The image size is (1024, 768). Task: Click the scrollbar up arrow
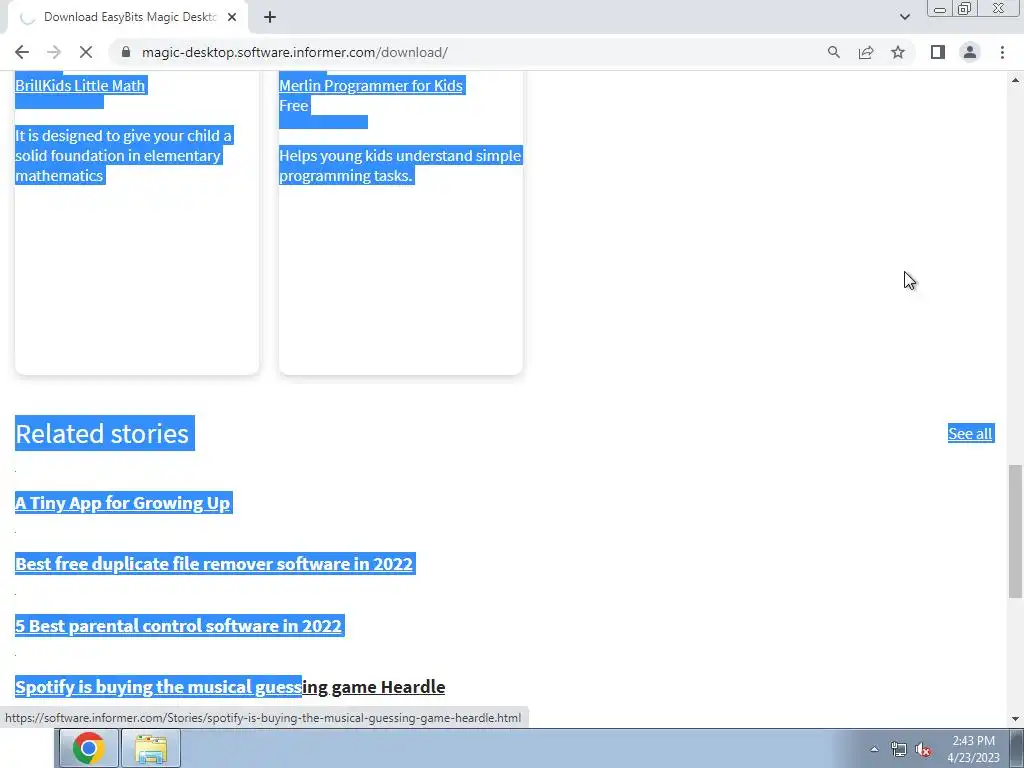(x=1015, y=80)
